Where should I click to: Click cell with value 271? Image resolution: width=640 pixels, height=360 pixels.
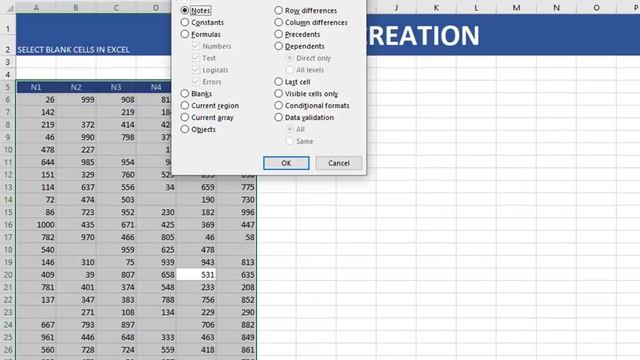tap(76, 312)
